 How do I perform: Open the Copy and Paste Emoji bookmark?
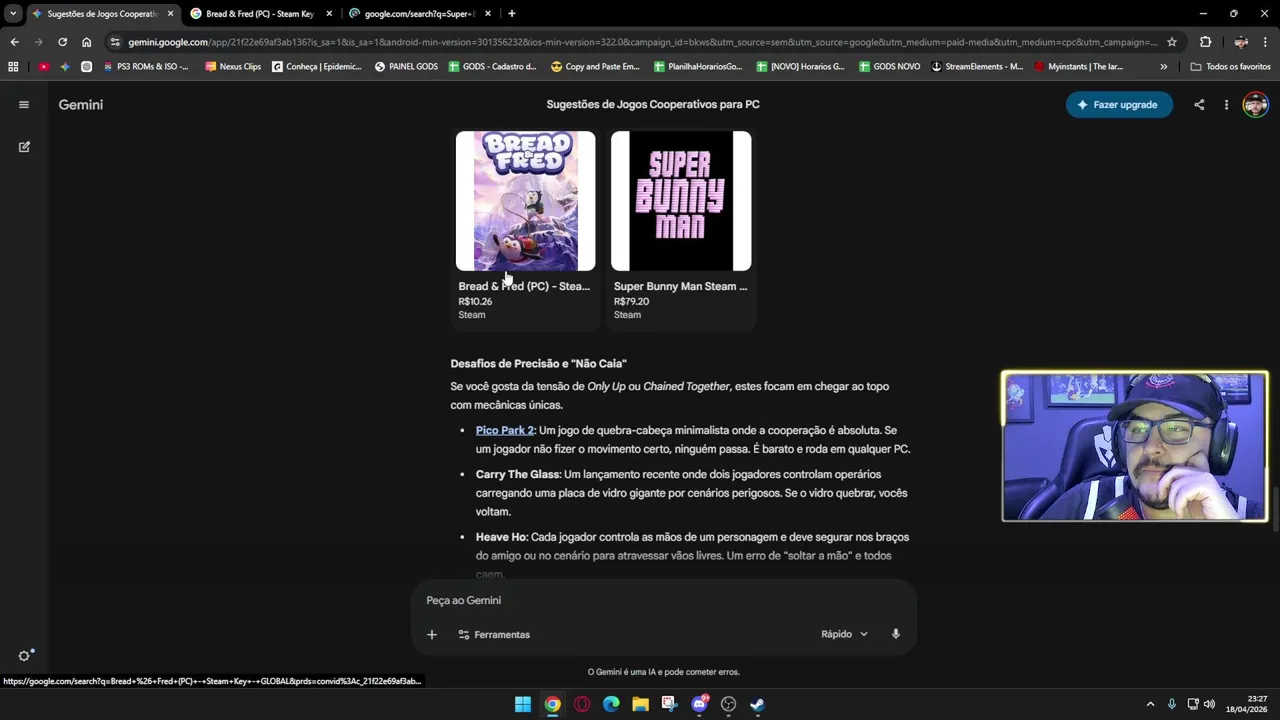[x=595, y=67]
